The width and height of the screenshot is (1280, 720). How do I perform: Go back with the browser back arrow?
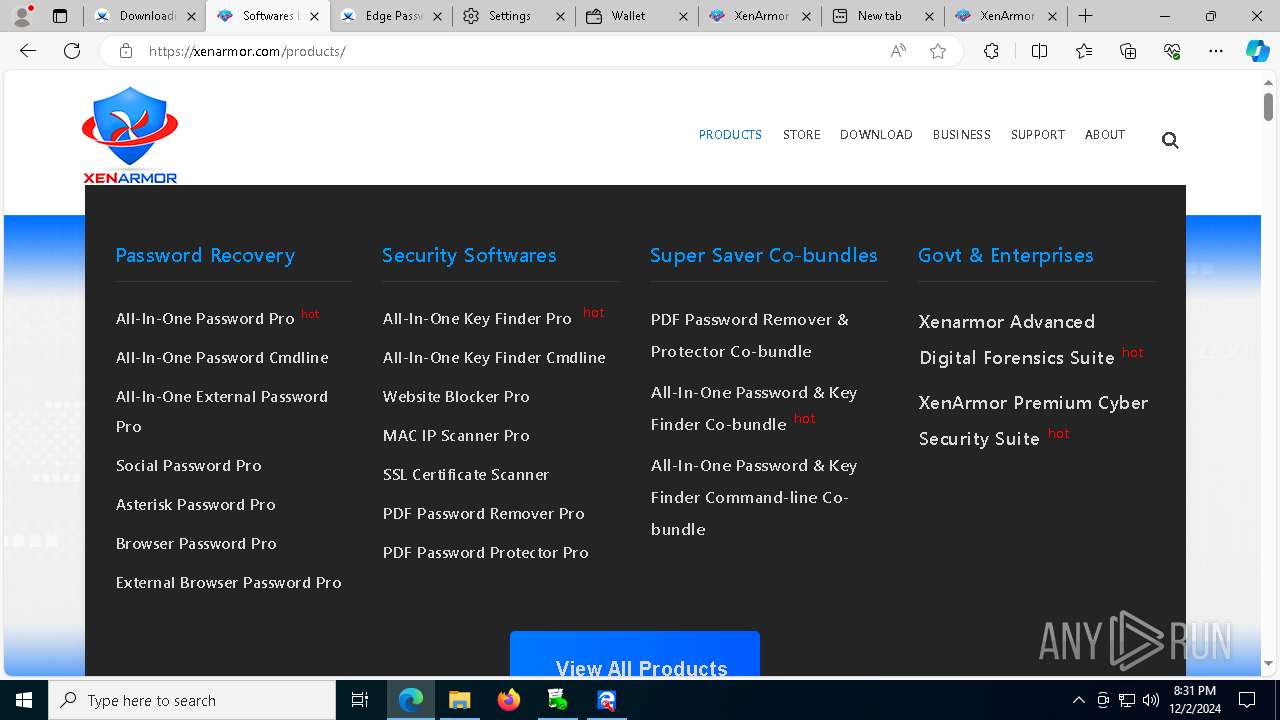click(28, 51)
